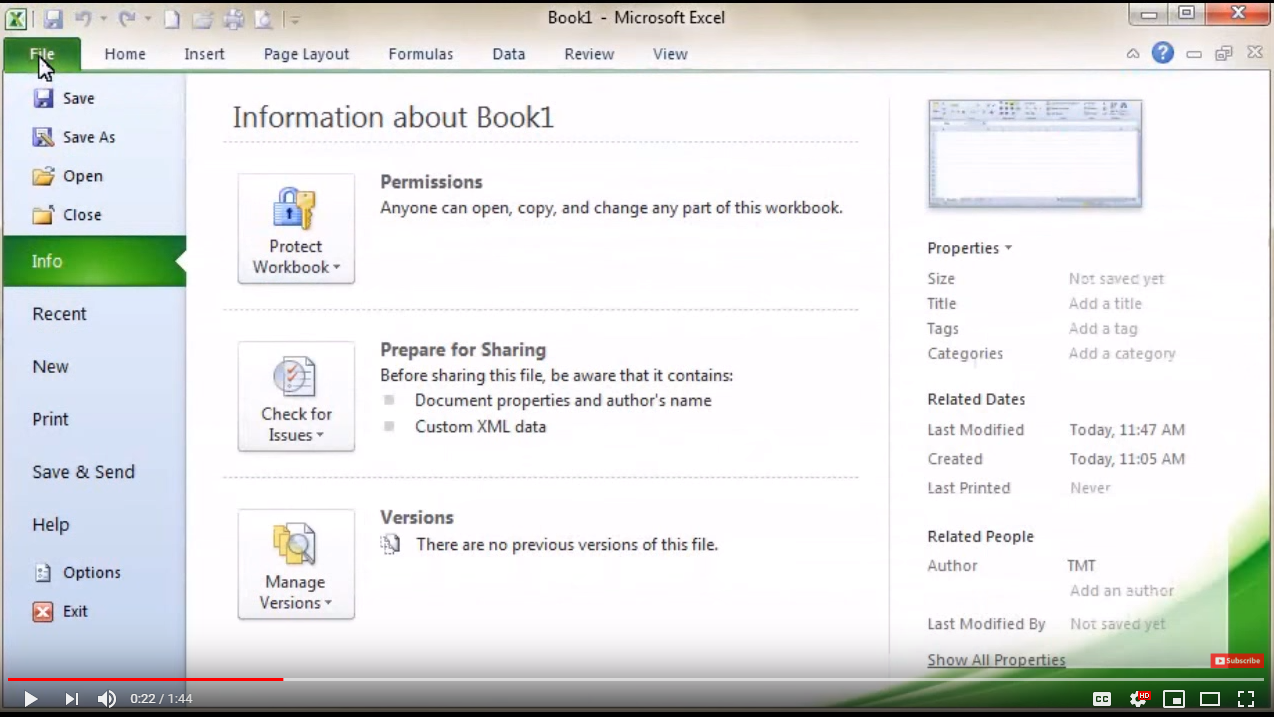Open Customize Quick Access Toolbar dropdown
This screenshot has height=717, width=1274.
[293, 18]
